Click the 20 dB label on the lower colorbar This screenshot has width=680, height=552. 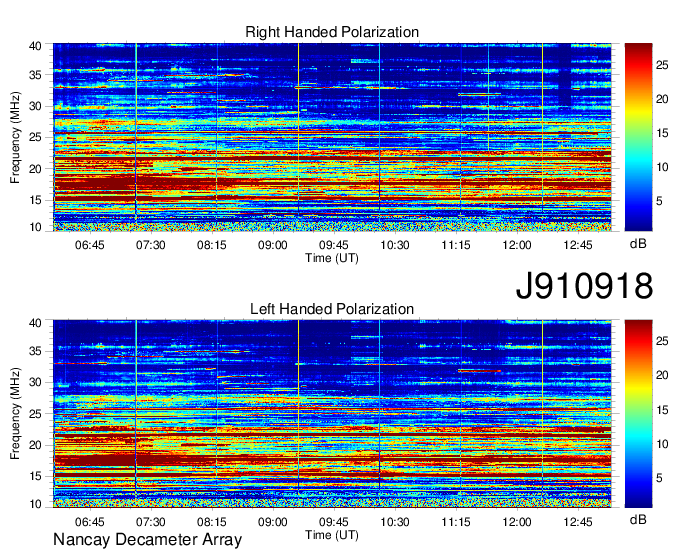[x=662, y=376]
